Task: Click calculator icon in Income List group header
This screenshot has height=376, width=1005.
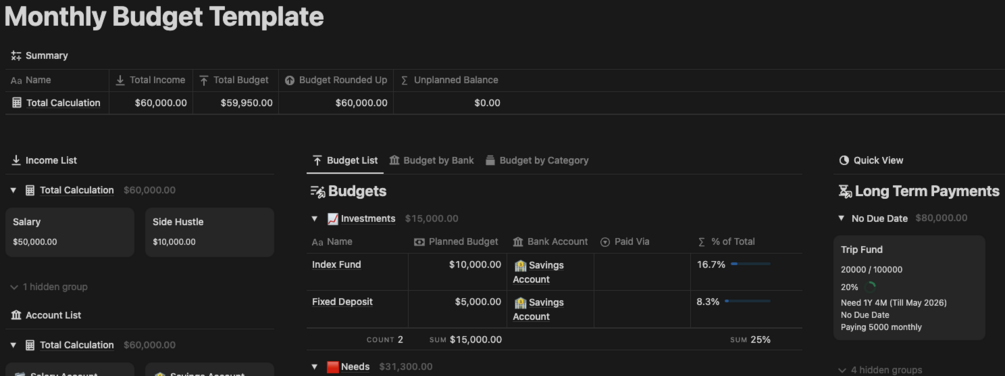Action: click(29, 190)
